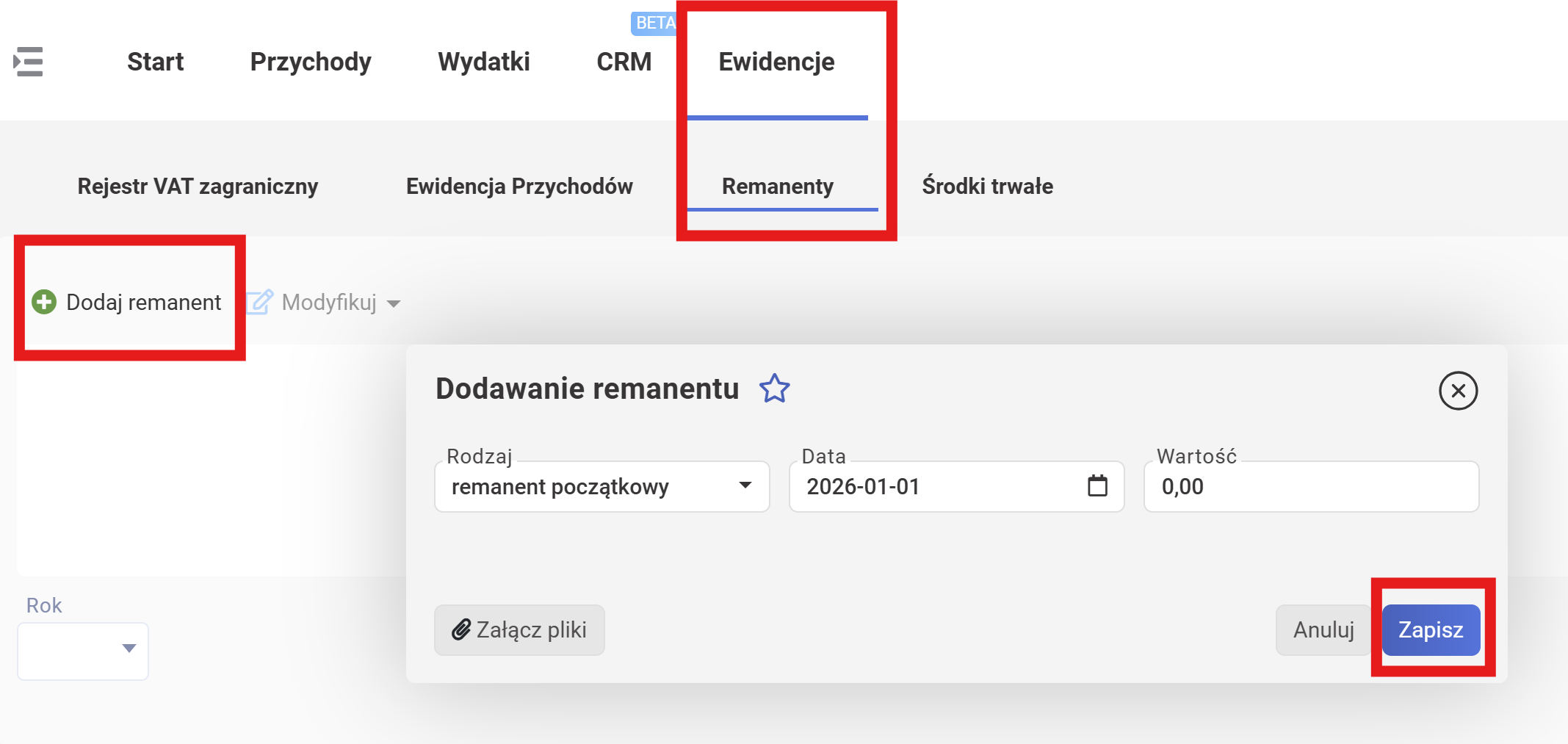Viewport: 1568px width, 744px height.
Task: Click the Data date input field
Action: [x=933, y=486]
